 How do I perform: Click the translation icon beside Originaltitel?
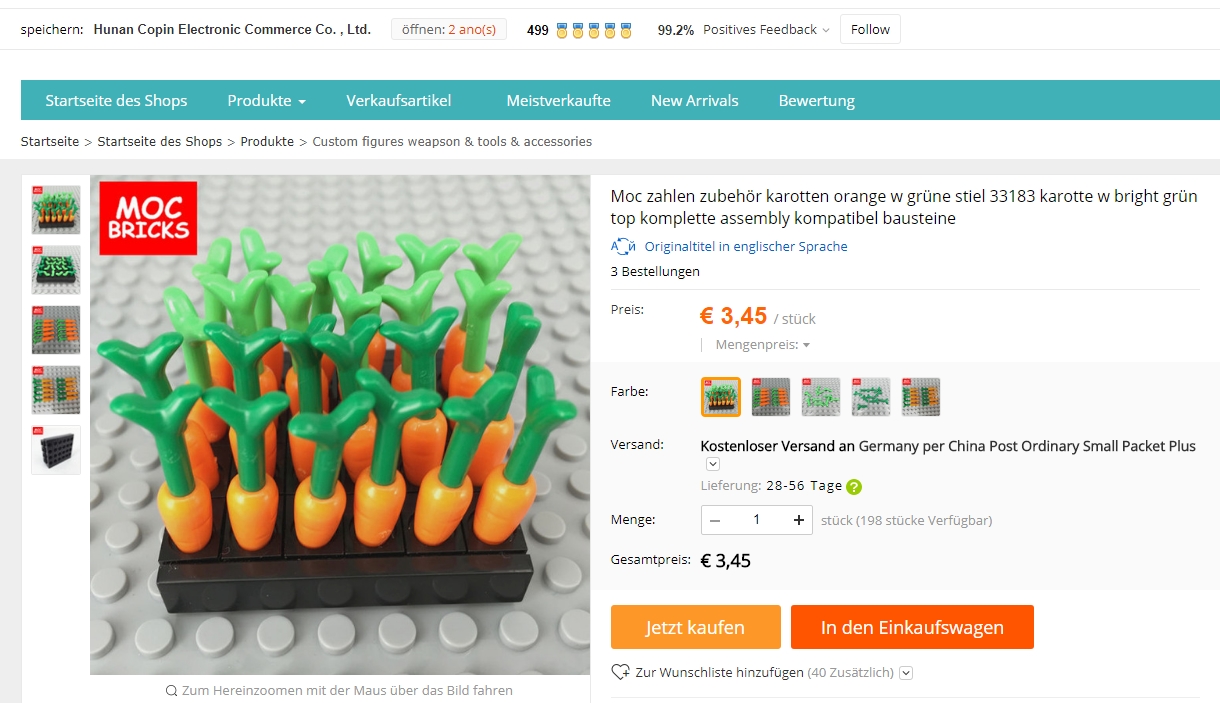point(623,247)
